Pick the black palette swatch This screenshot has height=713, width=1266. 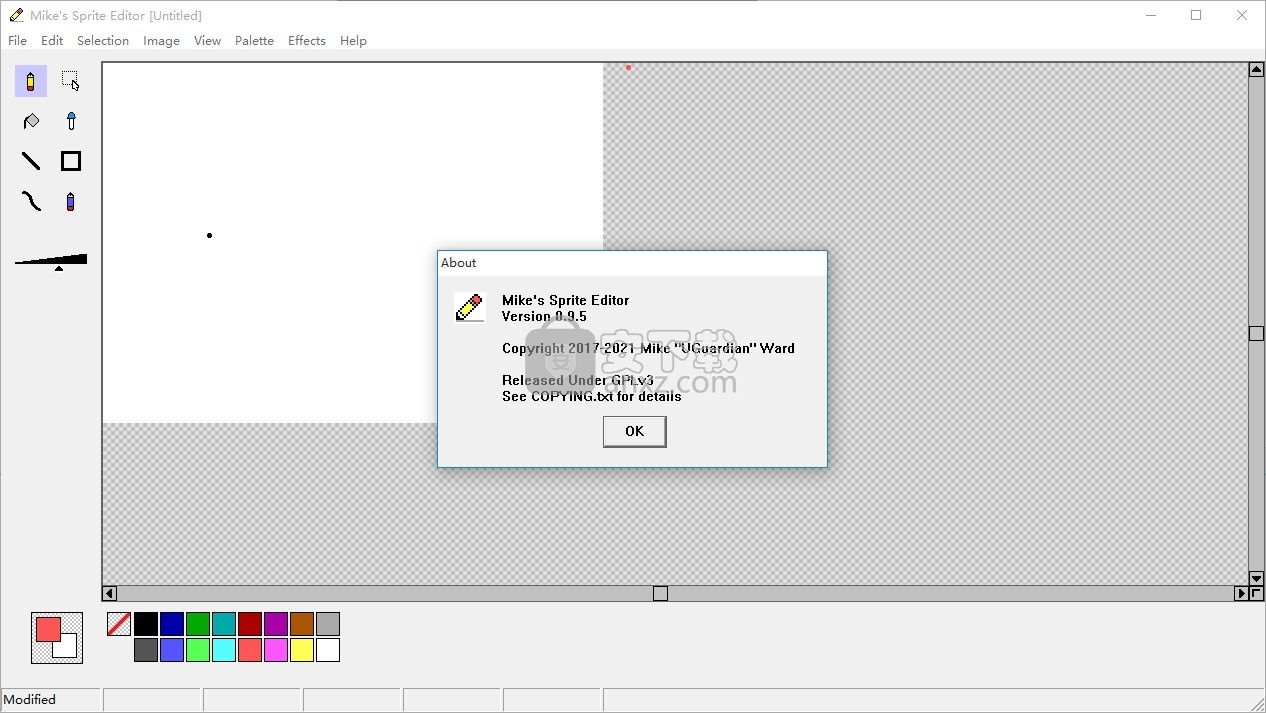146,624
